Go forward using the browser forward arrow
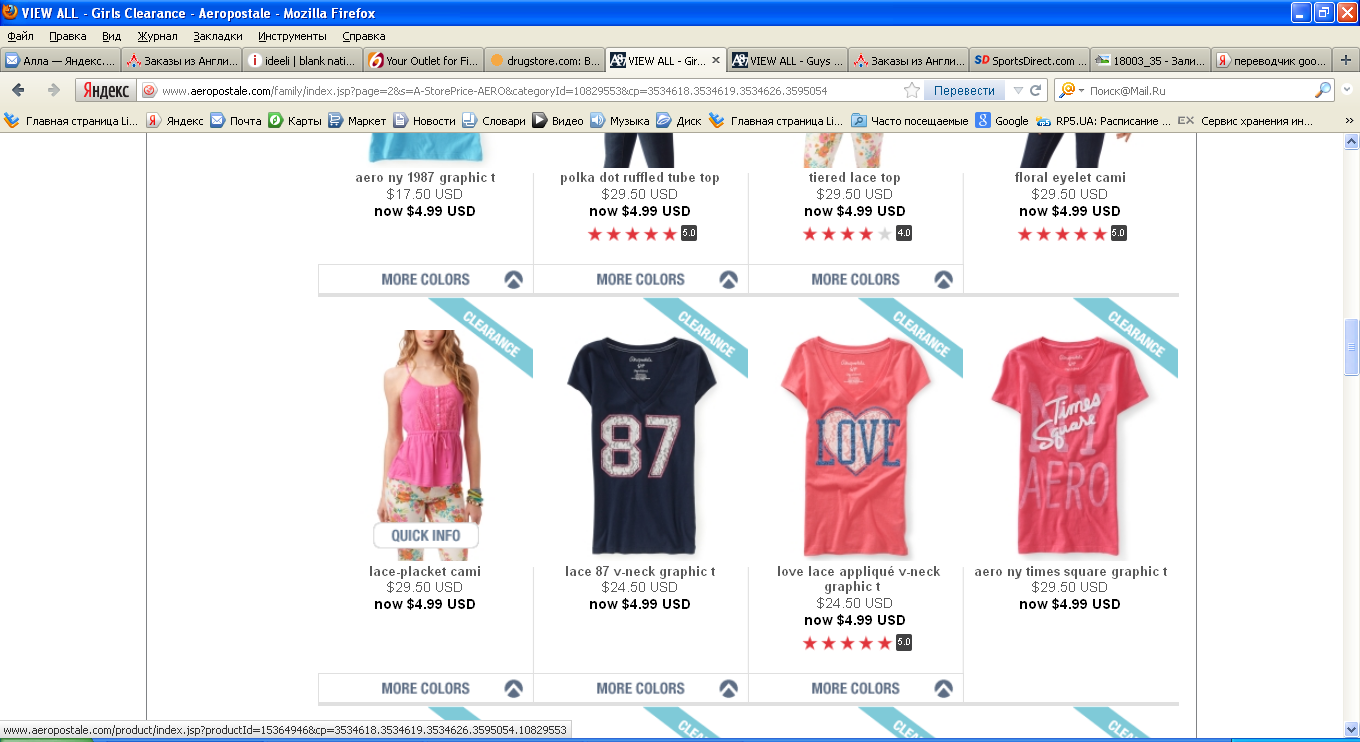Viewport: 1360px width, 742px height. tap(53, 90)
